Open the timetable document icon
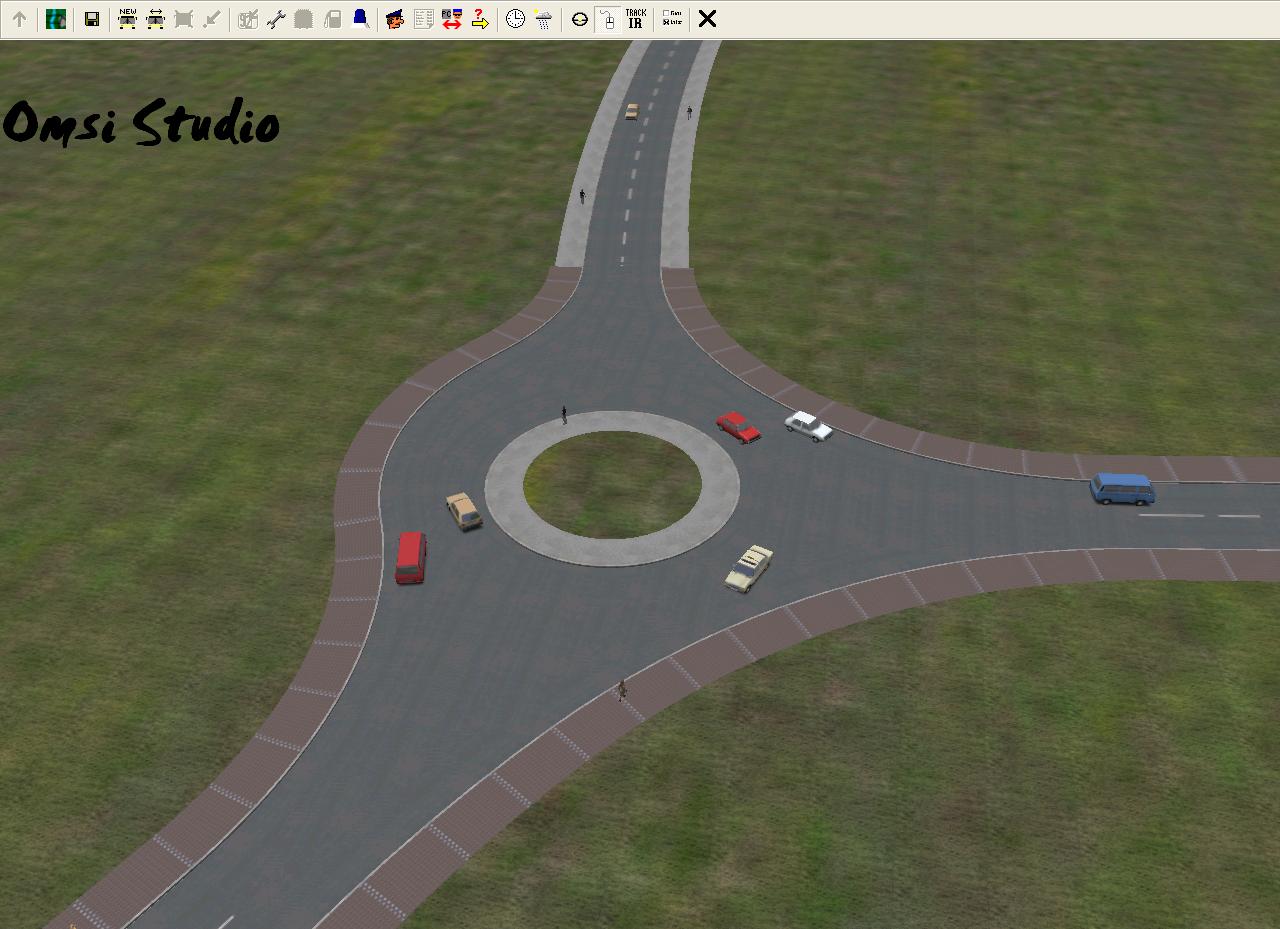 [423, 19]
